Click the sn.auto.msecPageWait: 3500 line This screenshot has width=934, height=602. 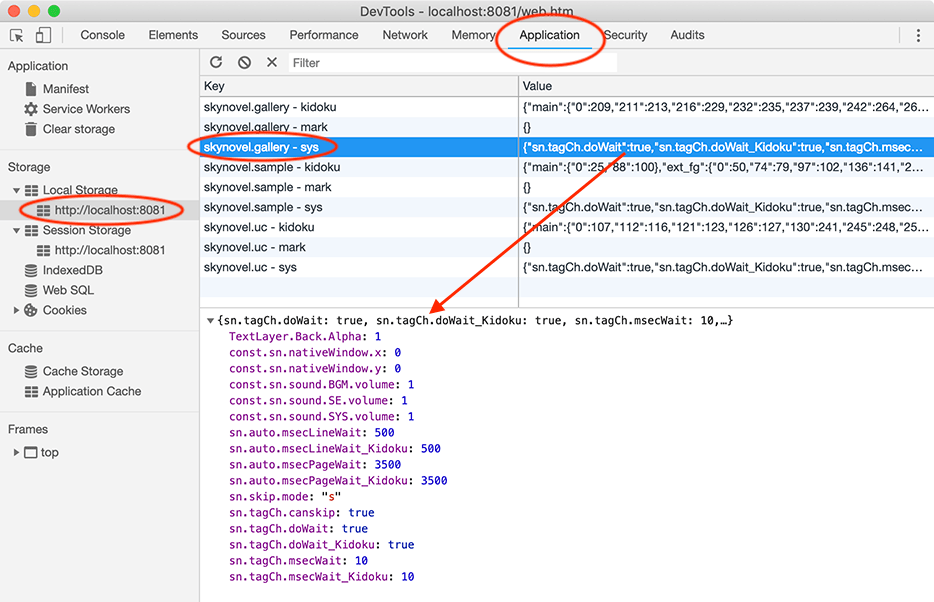coord(315,464)
